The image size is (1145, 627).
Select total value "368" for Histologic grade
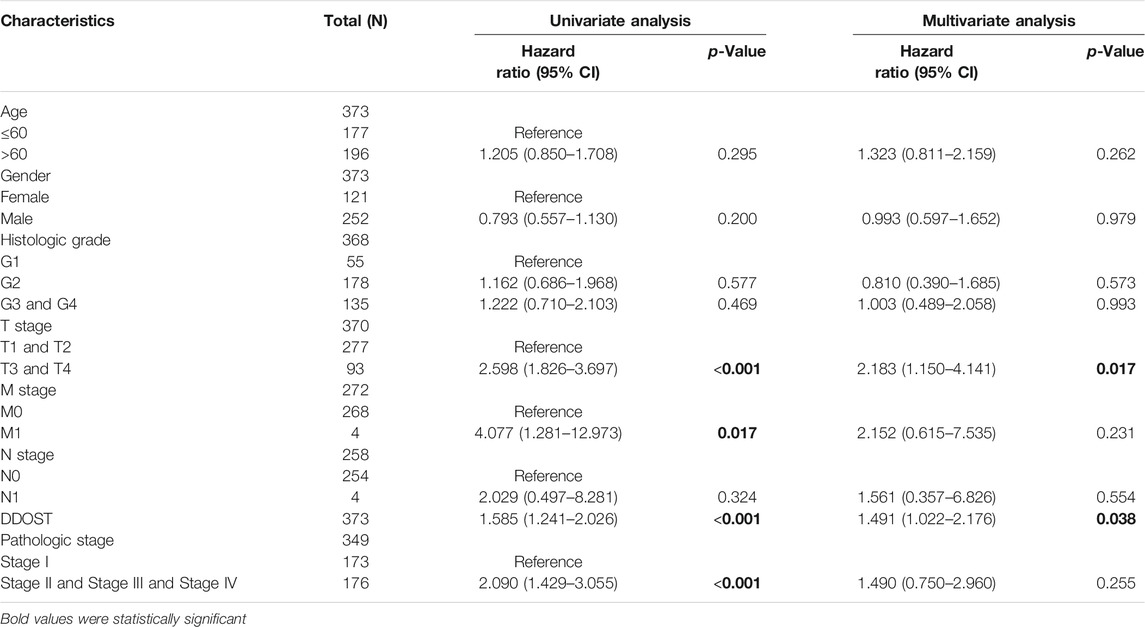pos(356,241)
